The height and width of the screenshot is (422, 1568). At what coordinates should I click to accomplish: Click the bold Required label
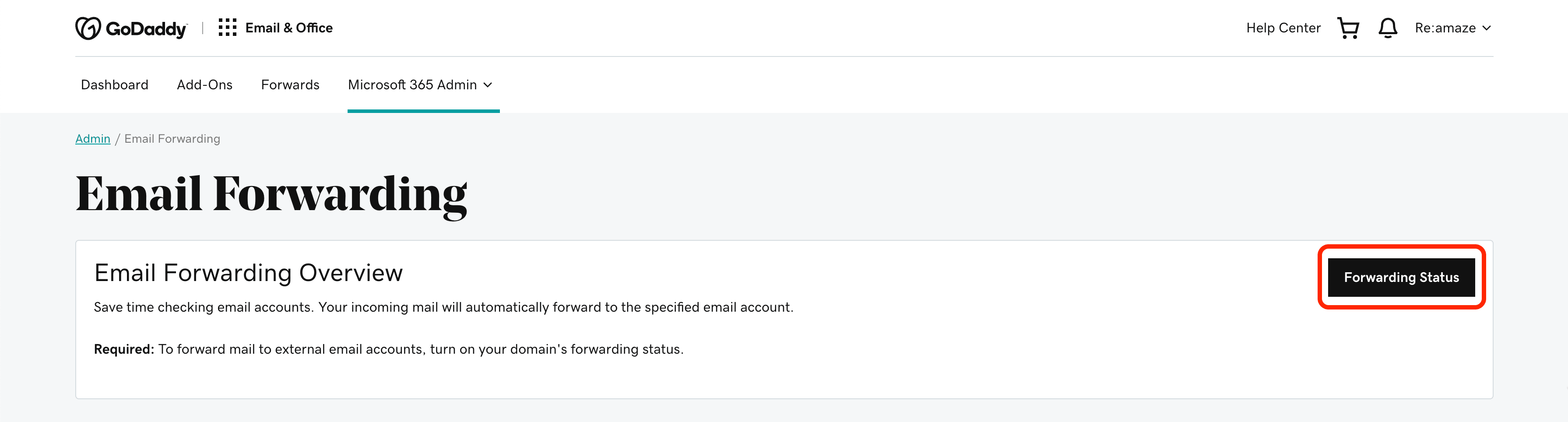pyautogui.click(x=123, y=349)
